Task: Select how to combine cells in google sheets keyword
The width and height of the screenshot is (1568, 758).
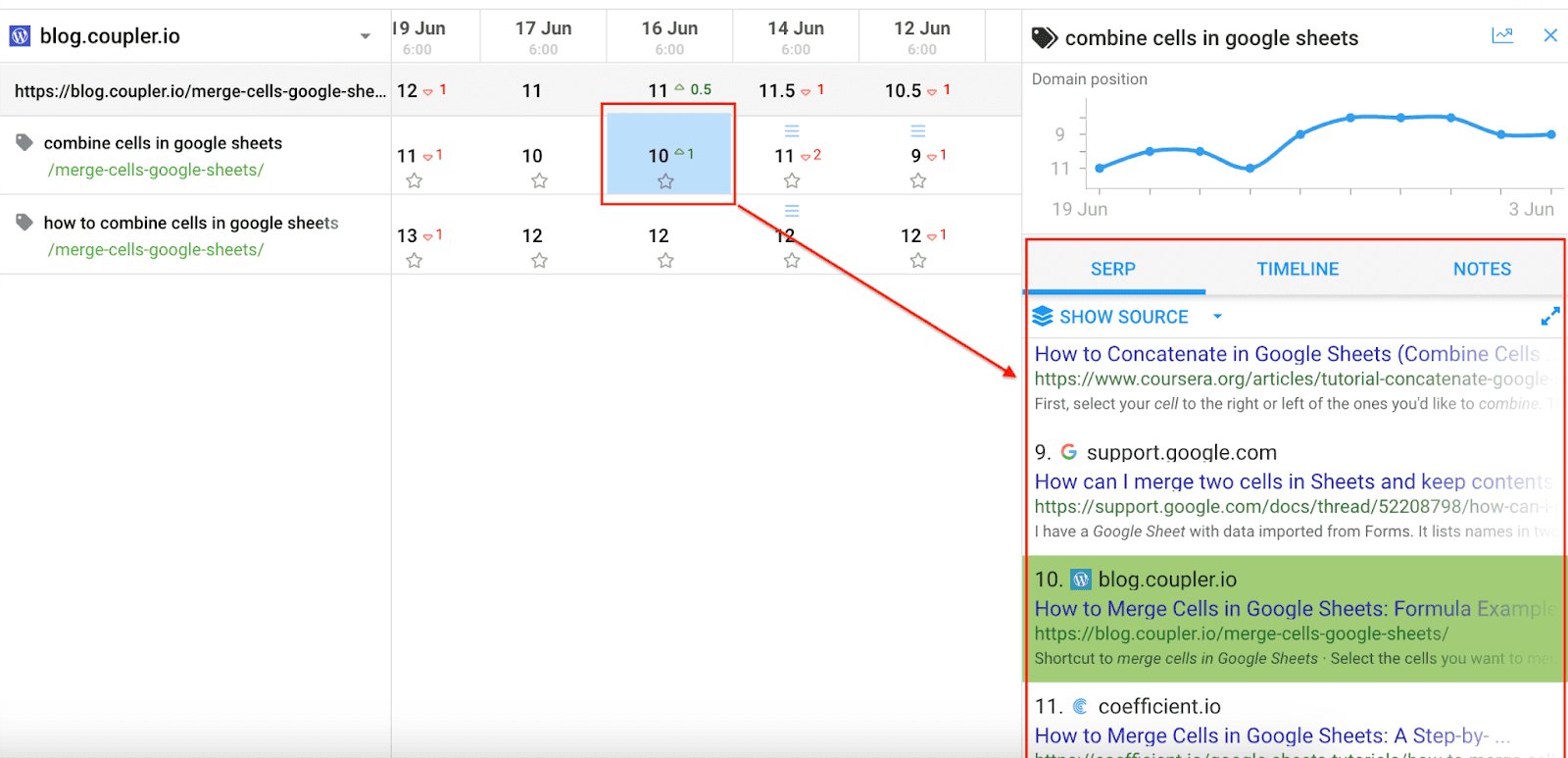Action: click(x=191, y=223)
